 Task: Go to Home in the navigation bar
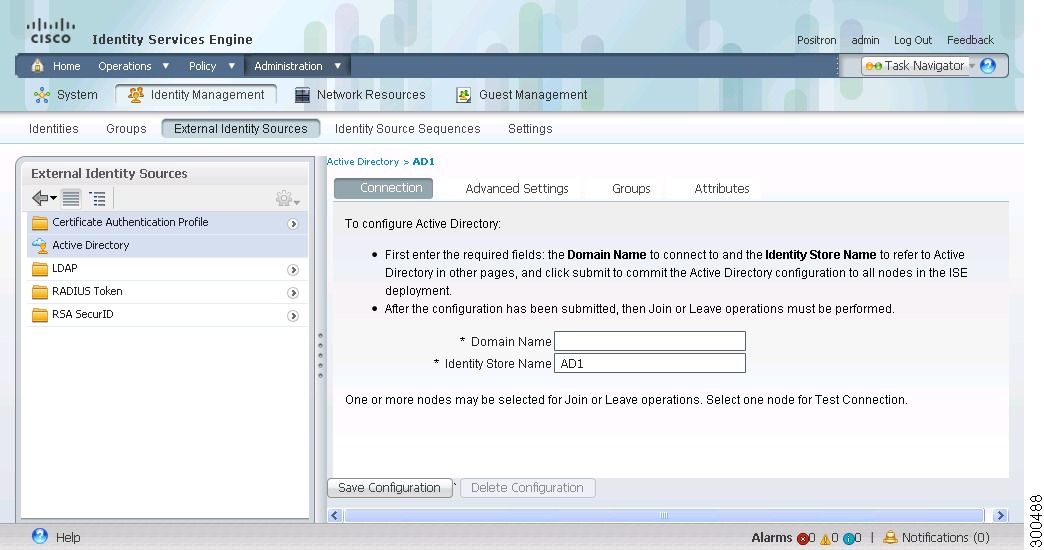(x=67, y=66)
